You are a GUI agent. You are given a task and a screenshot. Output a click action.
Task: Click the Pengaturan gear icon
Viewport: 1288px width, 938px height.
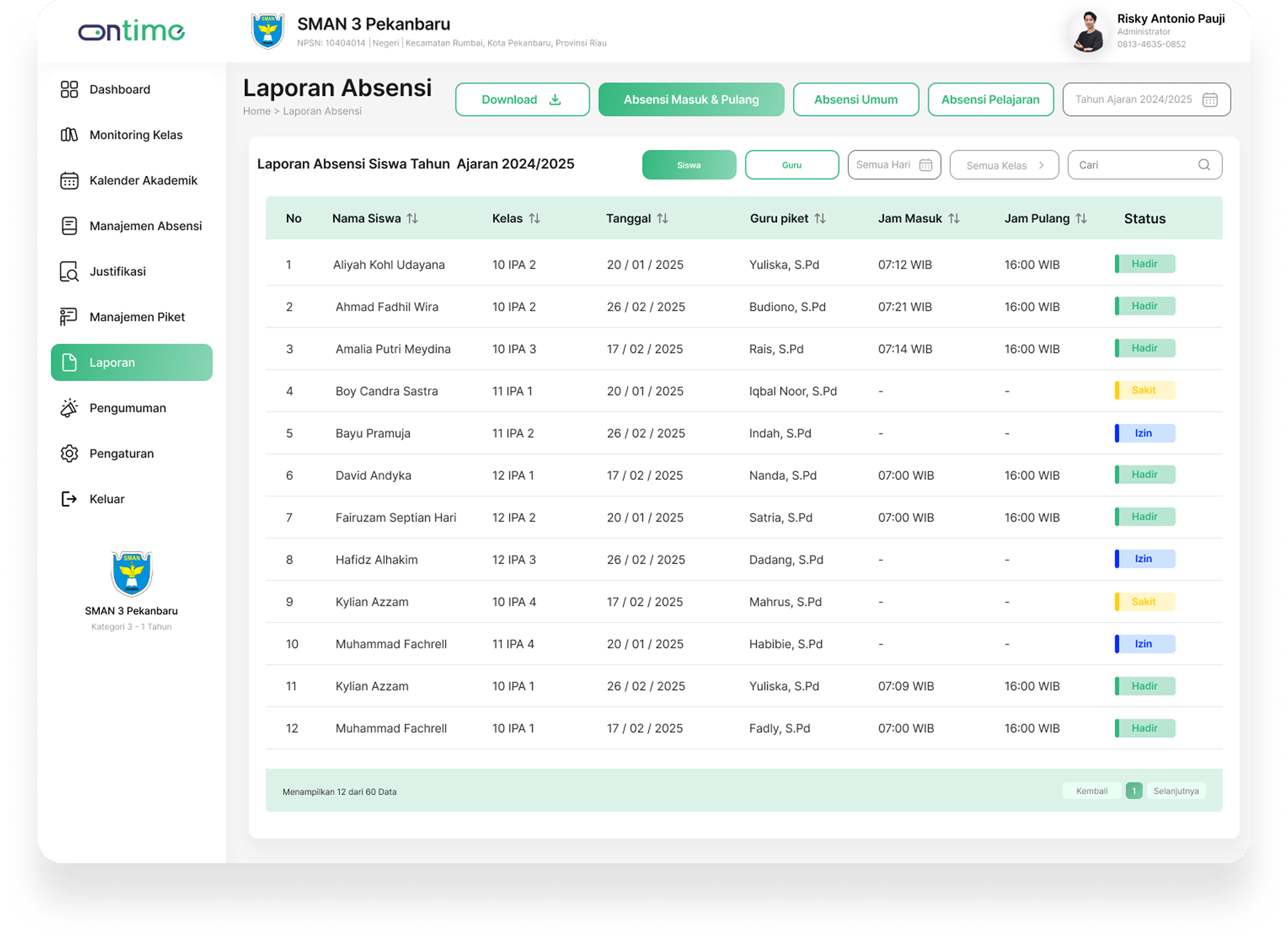tap(69, 453)
